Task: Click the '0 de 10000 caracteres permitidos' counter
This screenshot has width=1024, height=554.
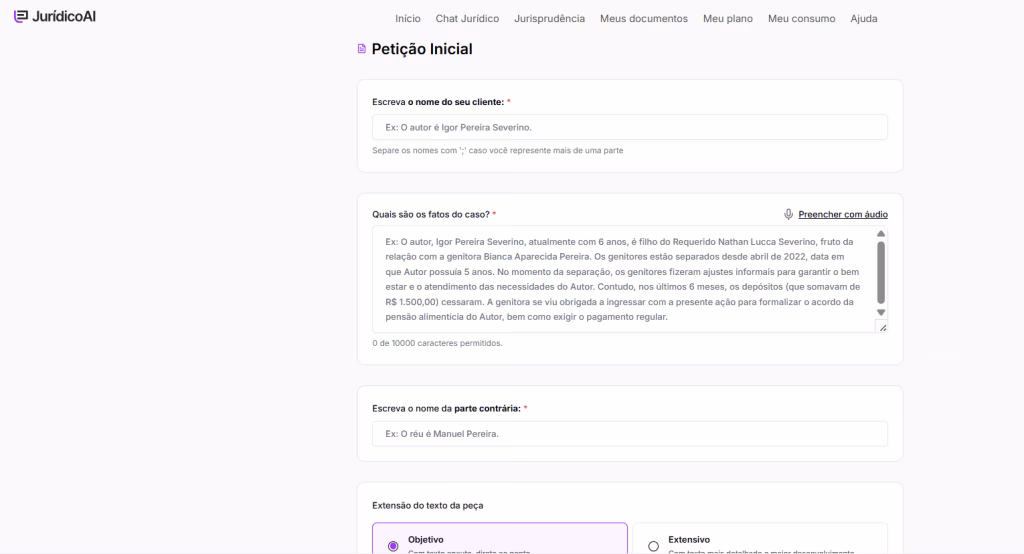Action: pos(437,343)
